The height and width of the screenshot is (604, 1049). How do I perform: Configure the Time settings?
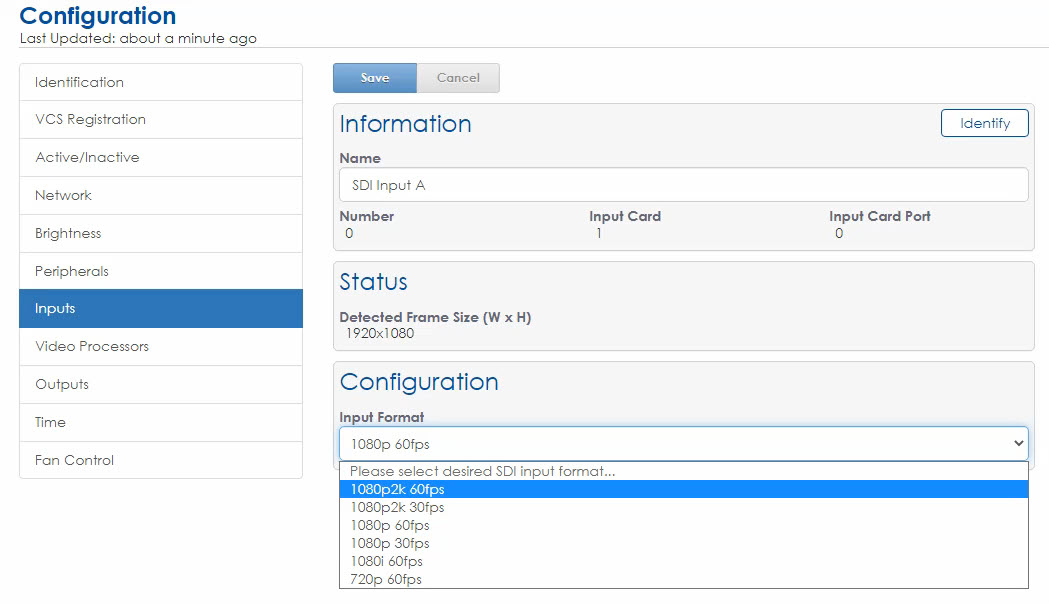tap(160, 422)
